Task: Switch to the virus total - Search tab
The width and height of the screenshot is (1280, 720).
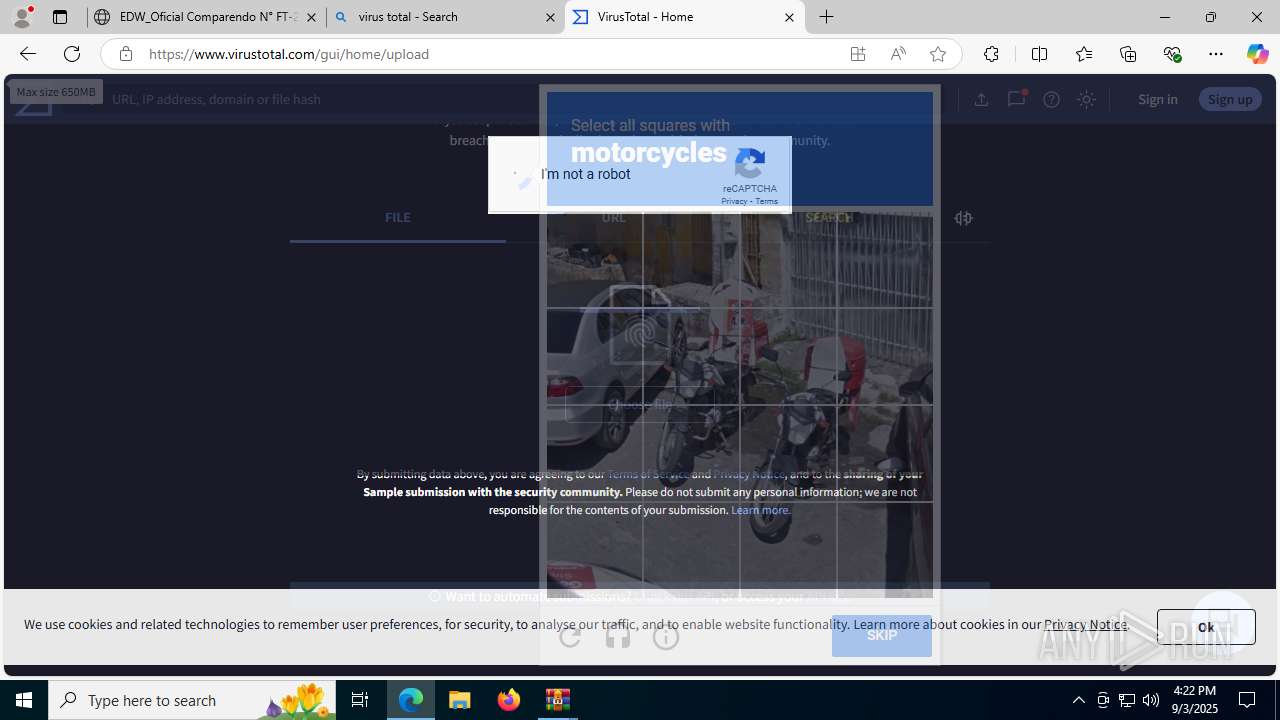Action: (445, 17)
